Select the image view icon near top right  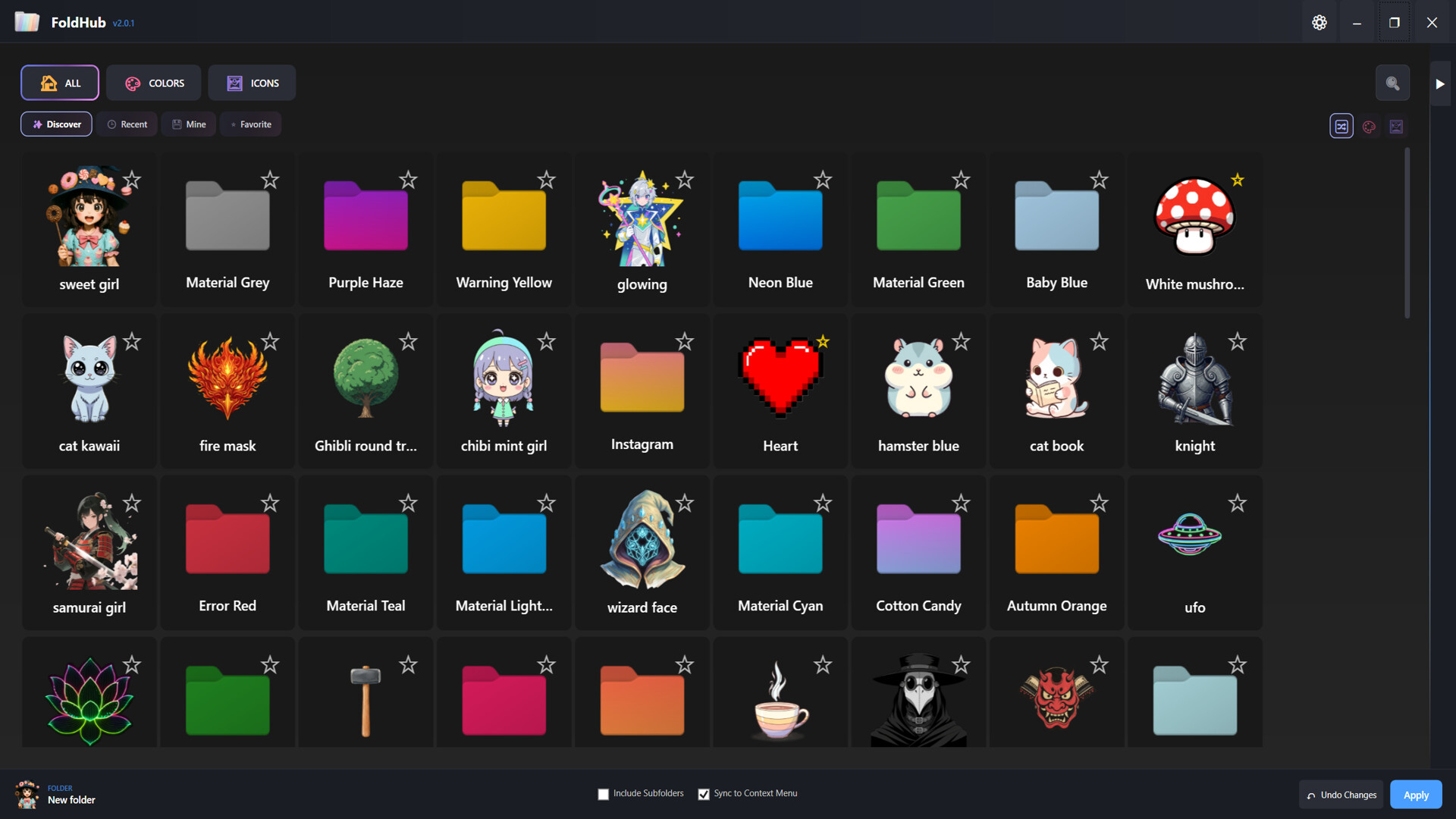pos(1396,126)
